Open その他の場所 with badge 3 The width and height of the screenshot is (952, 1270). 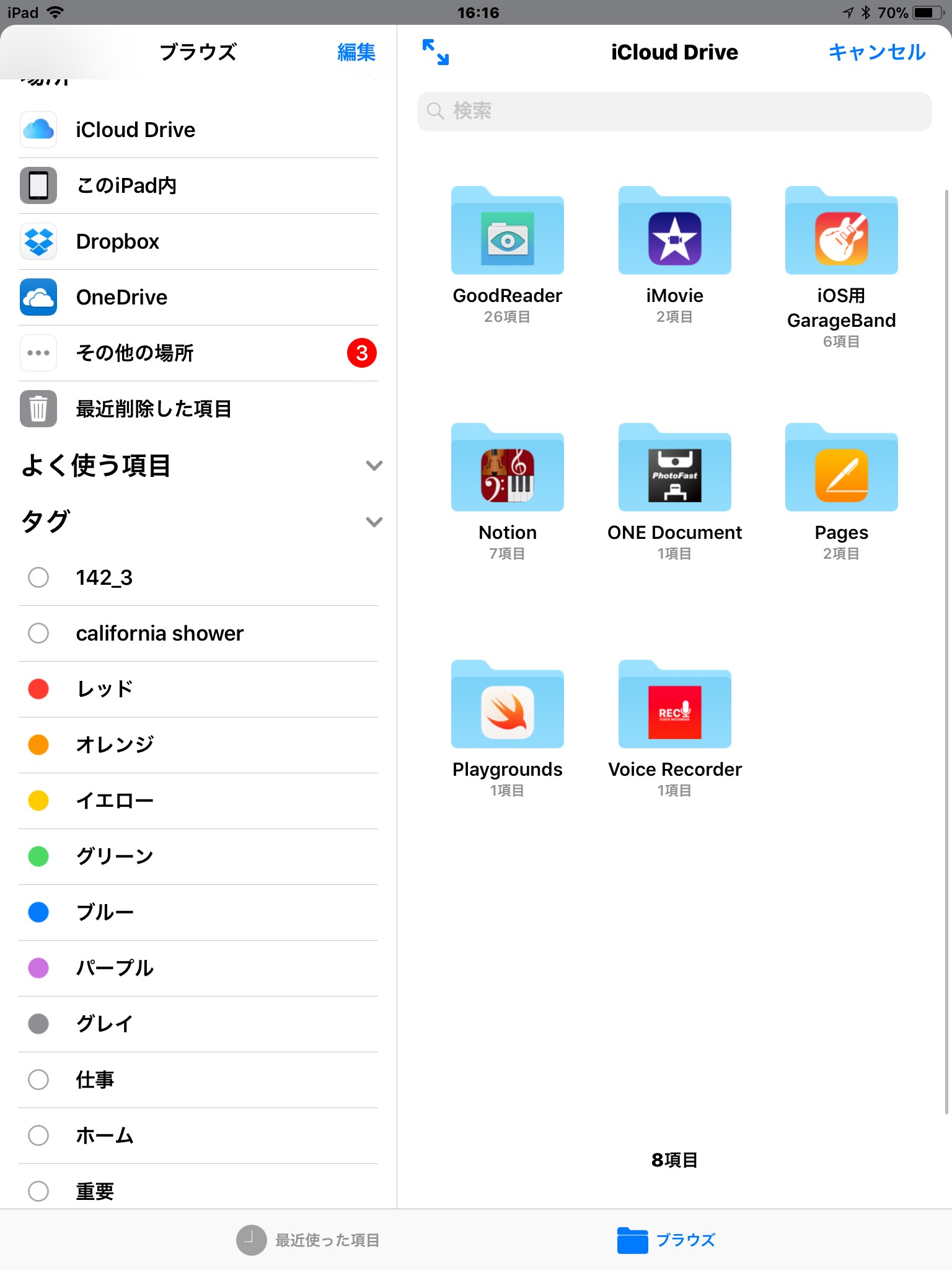198,353
